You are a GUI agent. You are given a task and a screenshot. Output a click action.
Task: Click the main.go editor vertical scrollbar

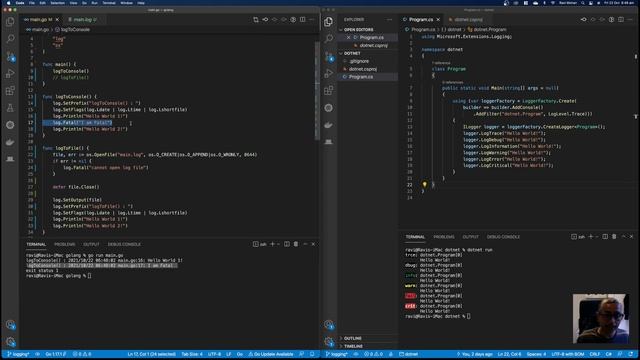pos(317,90)
